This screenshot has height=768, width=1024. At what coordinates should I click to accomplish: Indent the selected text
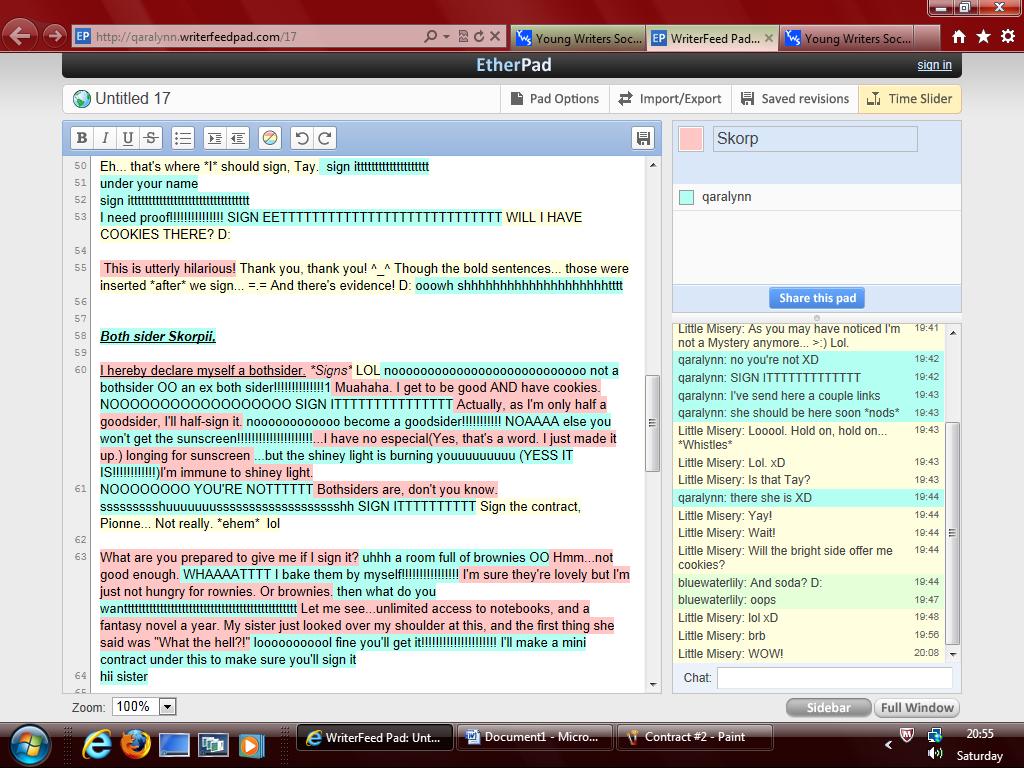tap(214, 138)
